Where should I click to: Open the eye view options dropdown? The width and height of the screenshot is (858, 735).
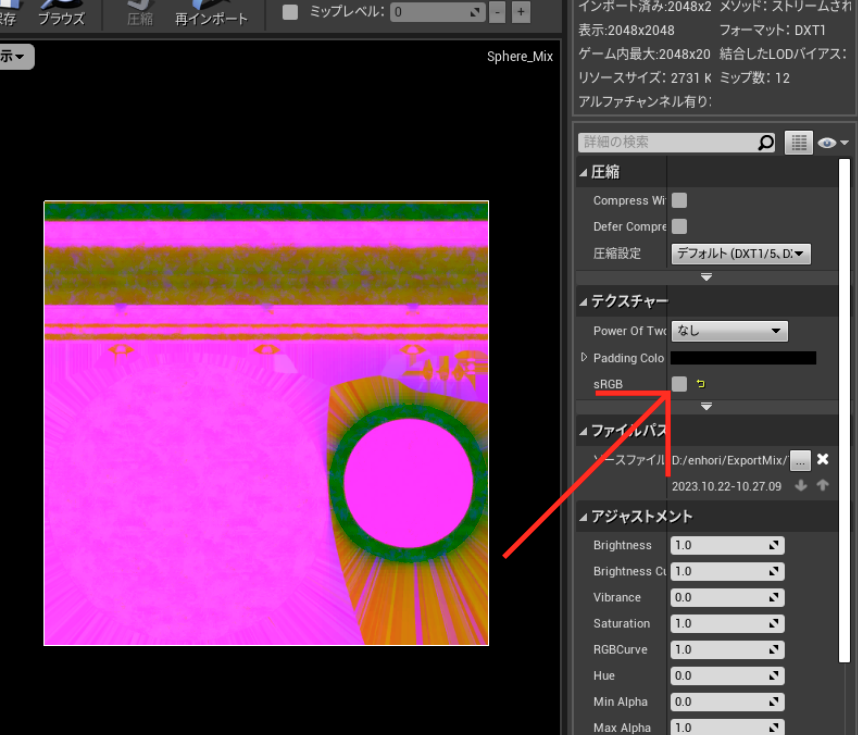click(x=833, y=143)
